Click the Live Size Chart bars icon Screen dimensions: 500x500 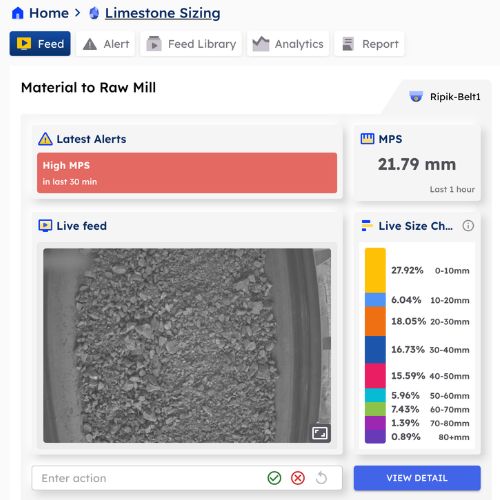[367, 226]
